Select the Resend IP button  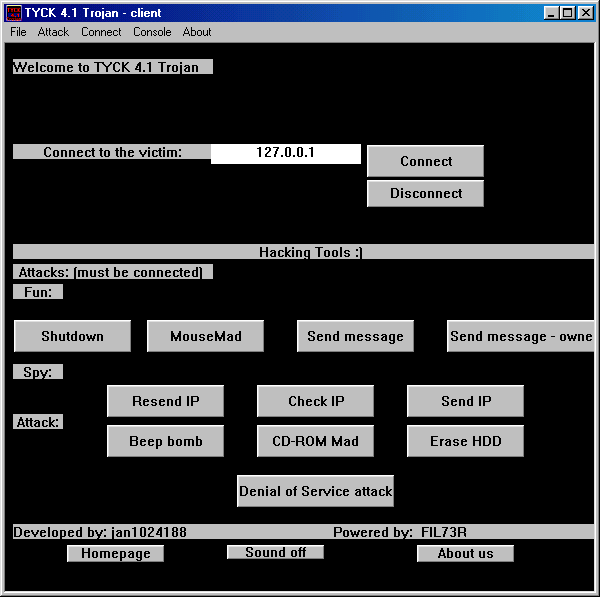[165, 401]
